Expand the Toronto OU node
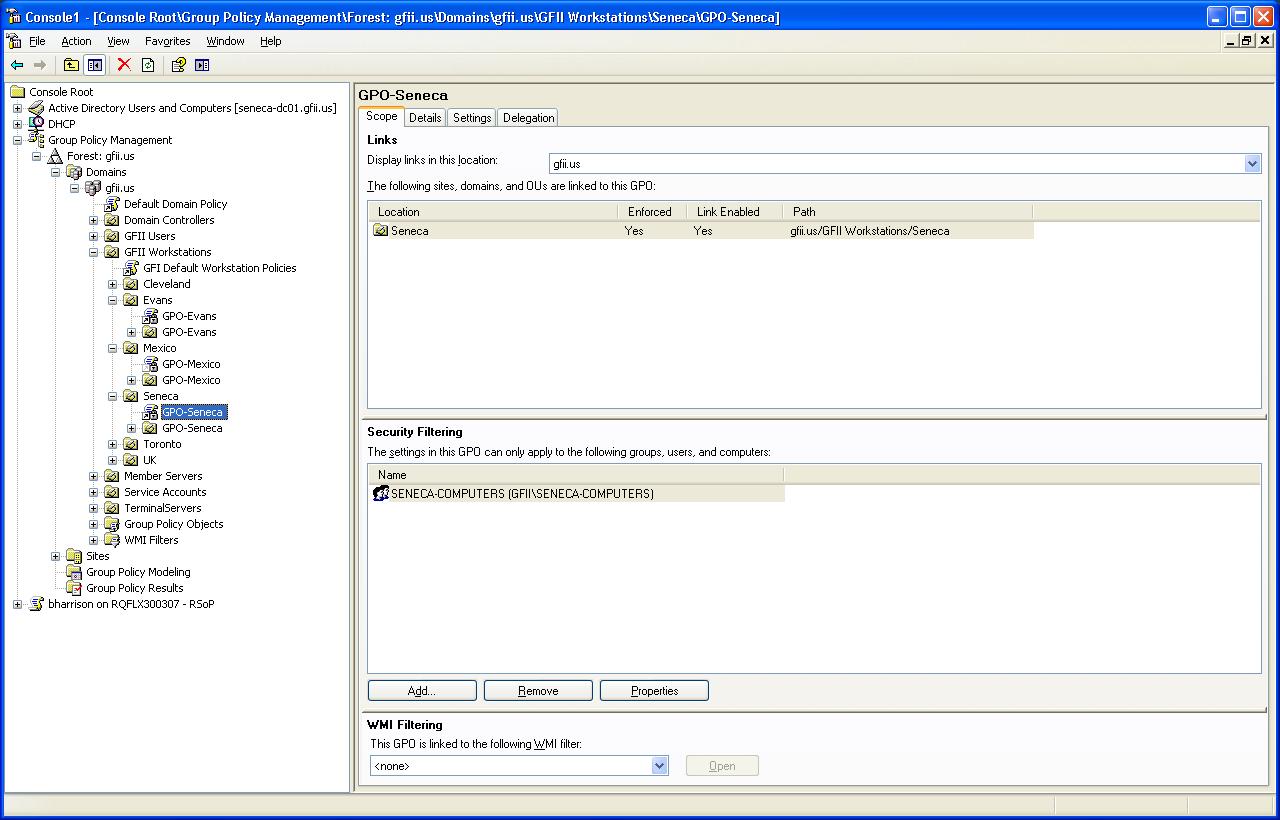The width and height of the screenshot is (1280, 820). [x=112, y=444]
